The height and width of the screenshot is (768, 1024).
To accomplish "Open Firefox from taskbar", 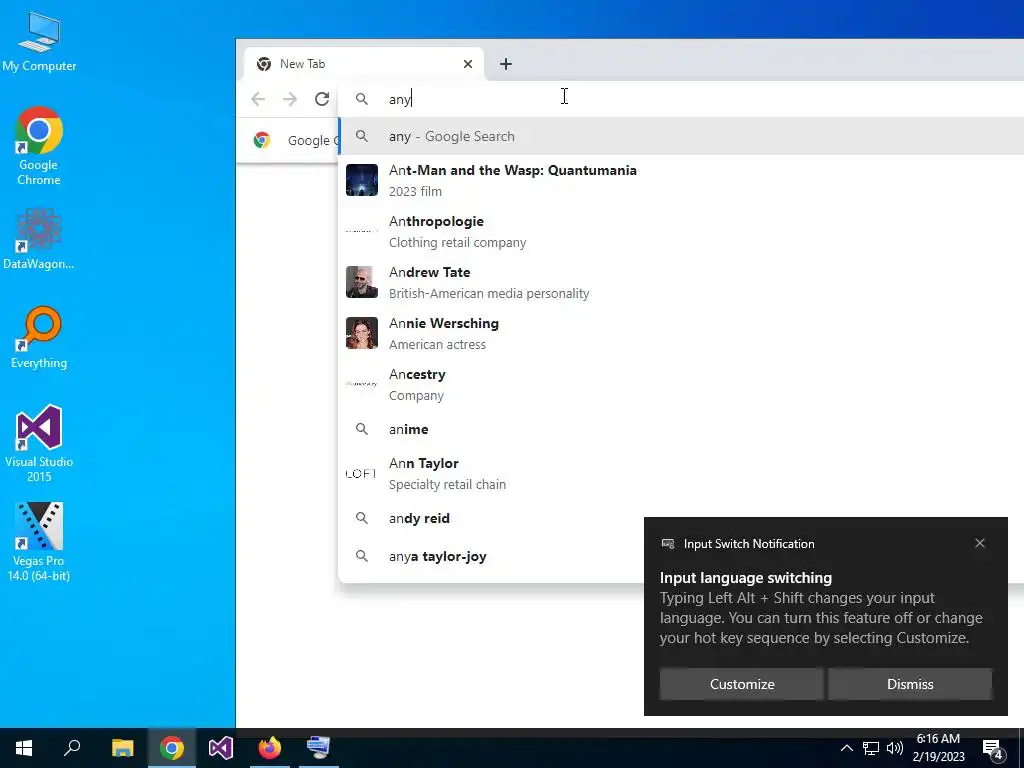I will pos(270,748).
